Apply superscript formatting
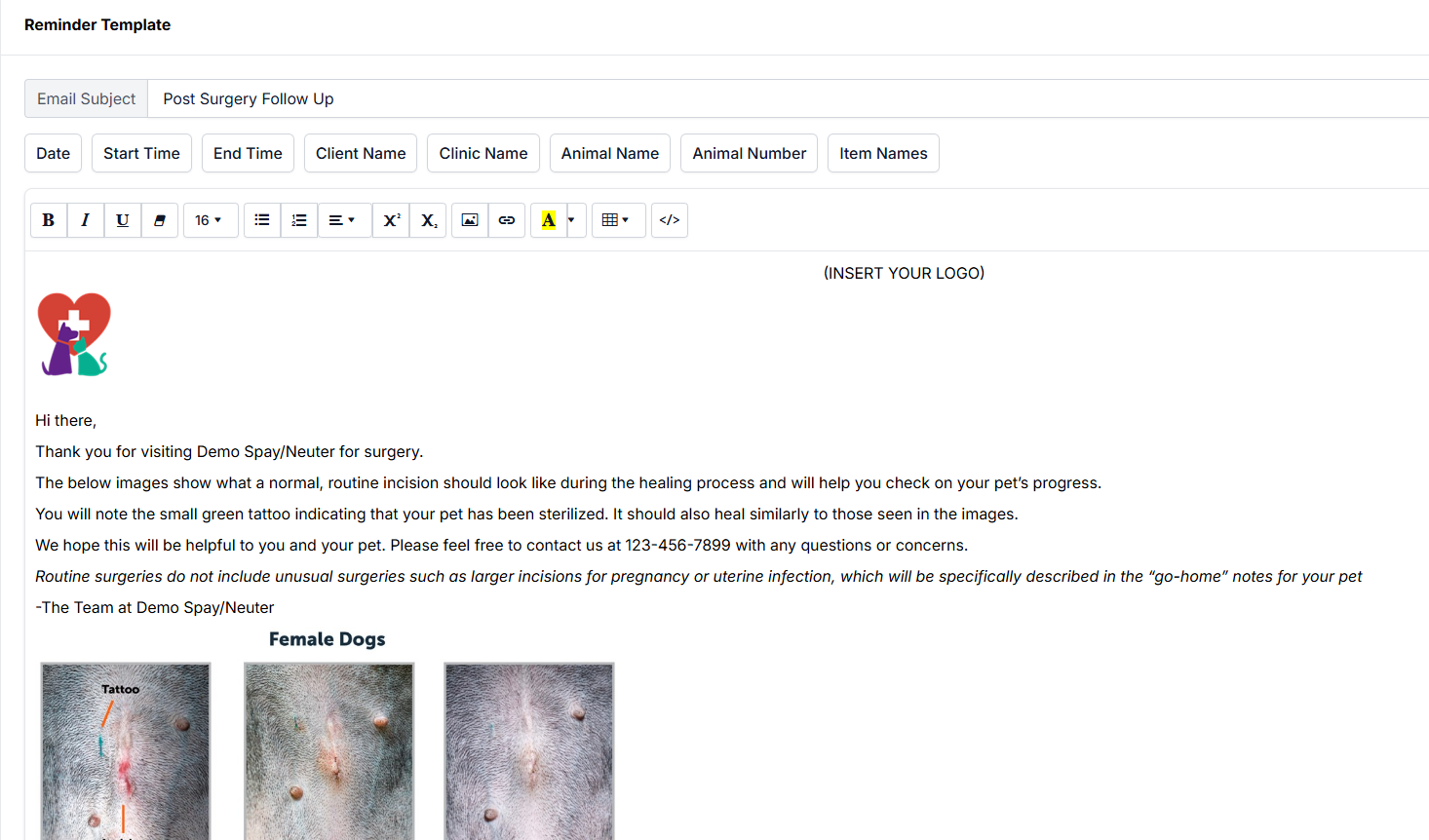 pos(391,220)
